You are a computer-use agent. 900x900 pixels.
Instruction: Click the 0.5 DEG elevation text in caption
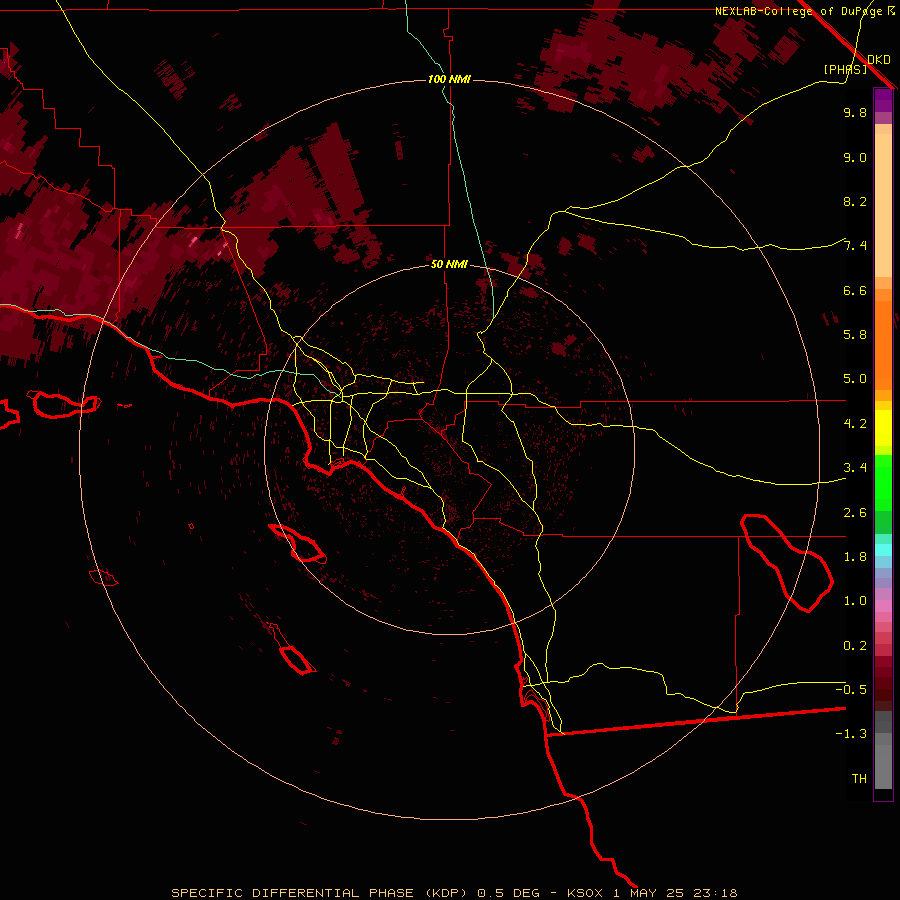coord(508,893)
